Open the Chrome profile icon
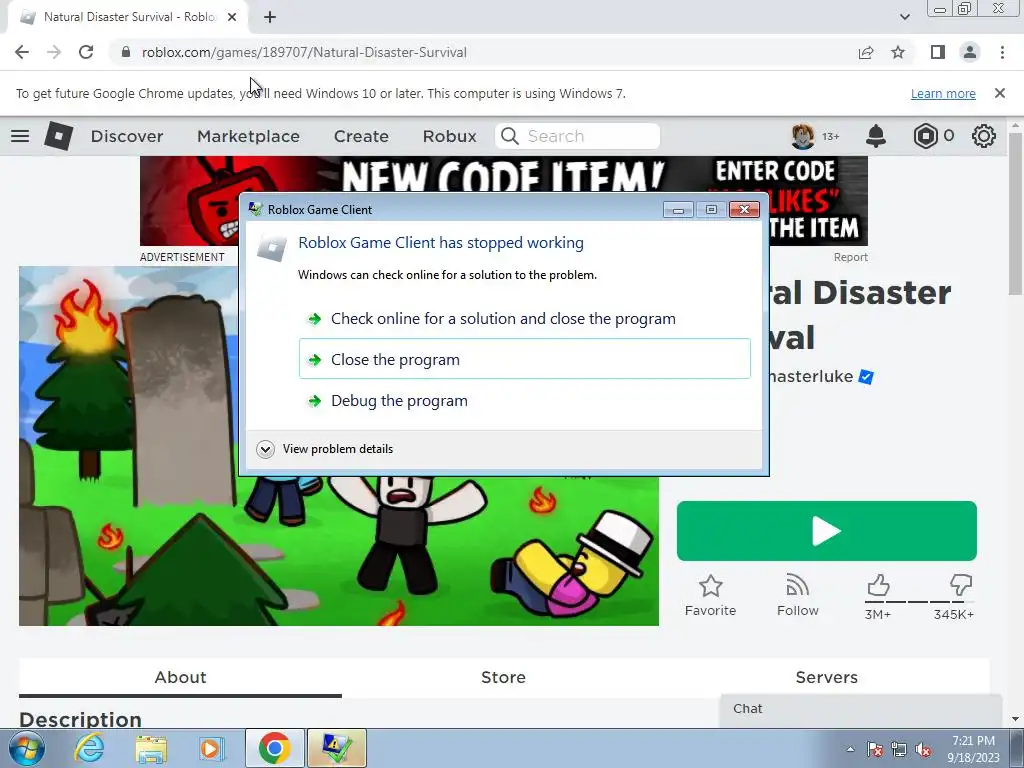 tap(970, 52)
